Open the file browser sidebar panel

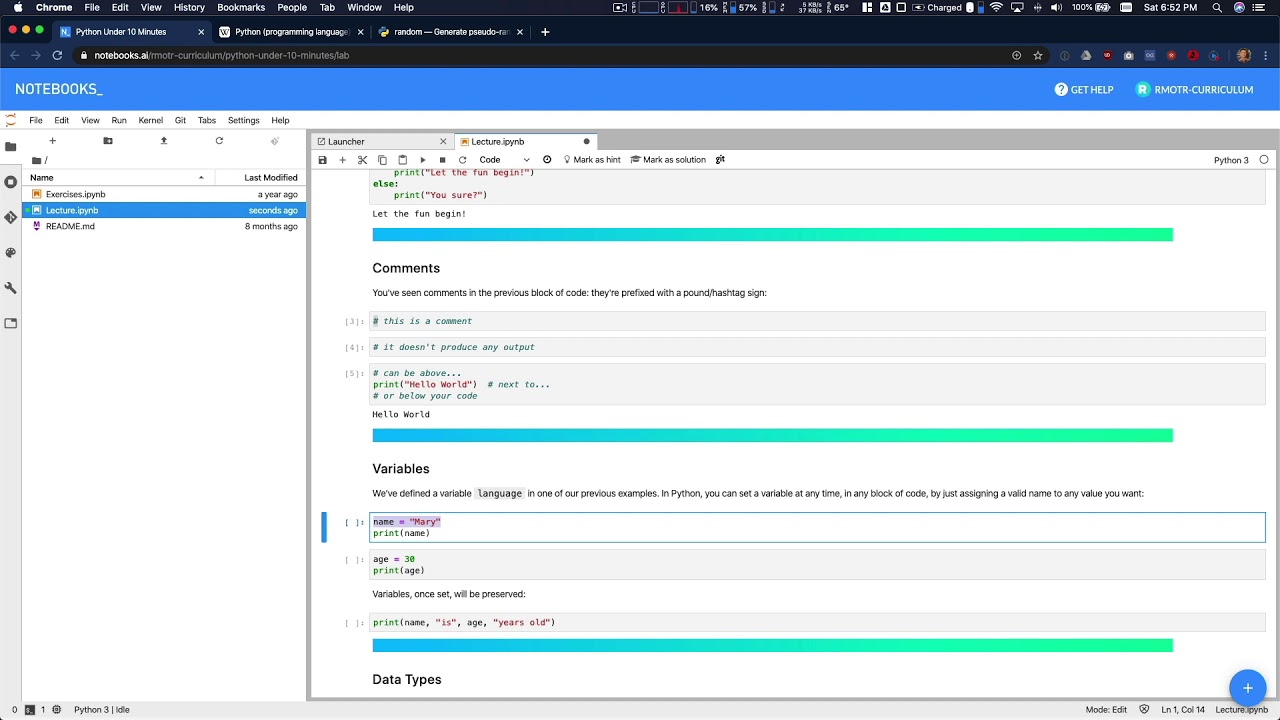[x=11, y=146]
